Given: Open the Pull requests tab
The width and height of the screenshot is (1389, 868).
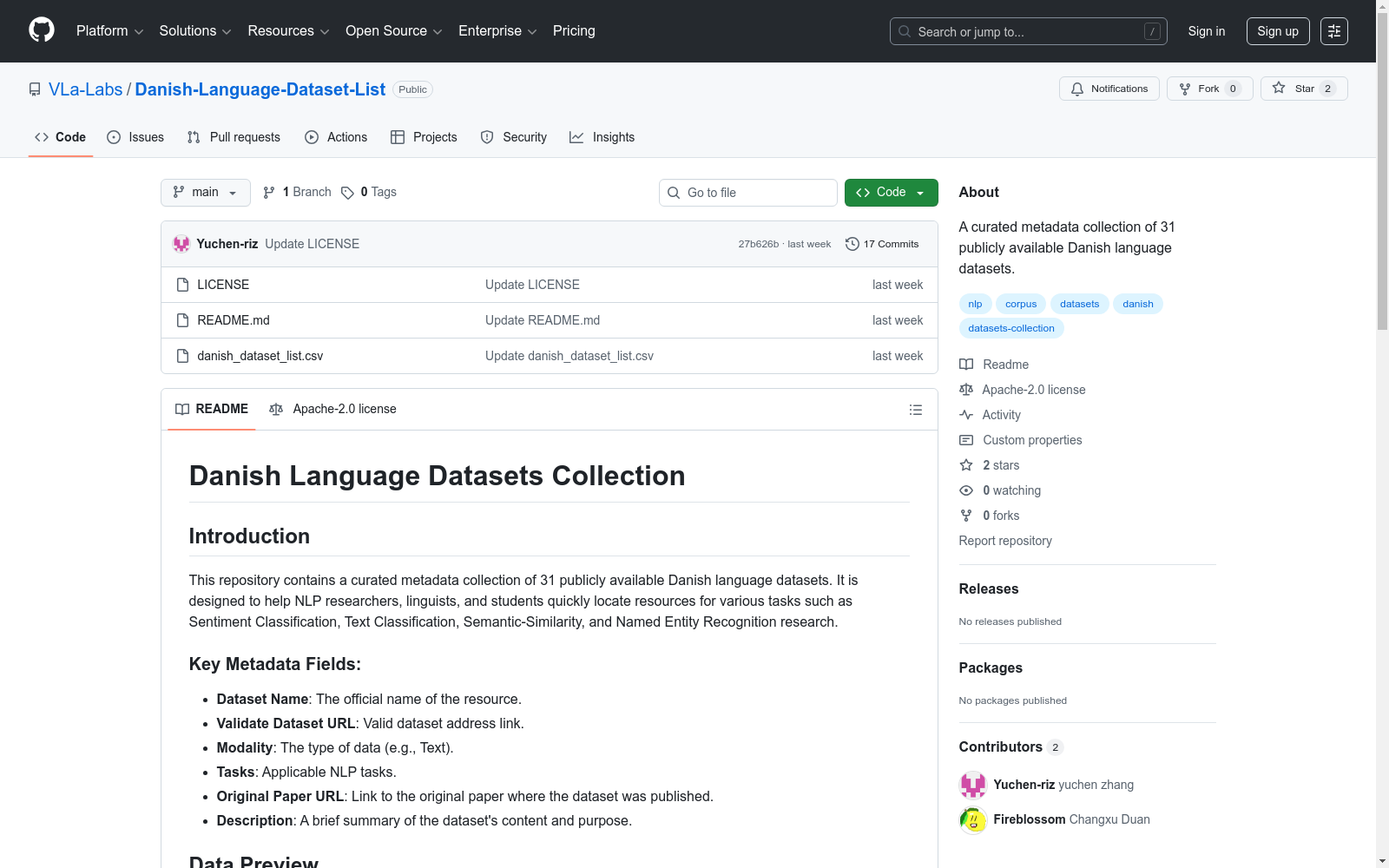Looking at the screenshot, I should pyautogui.click(x=234, y=137).
